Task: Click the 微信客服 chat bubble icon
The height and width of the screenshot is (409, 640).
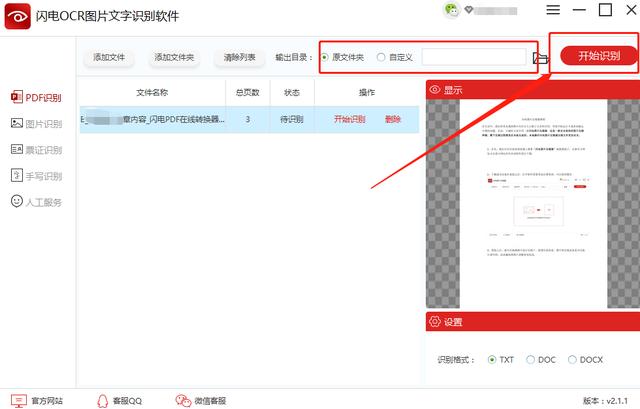Action: click(x=183, y=401)
